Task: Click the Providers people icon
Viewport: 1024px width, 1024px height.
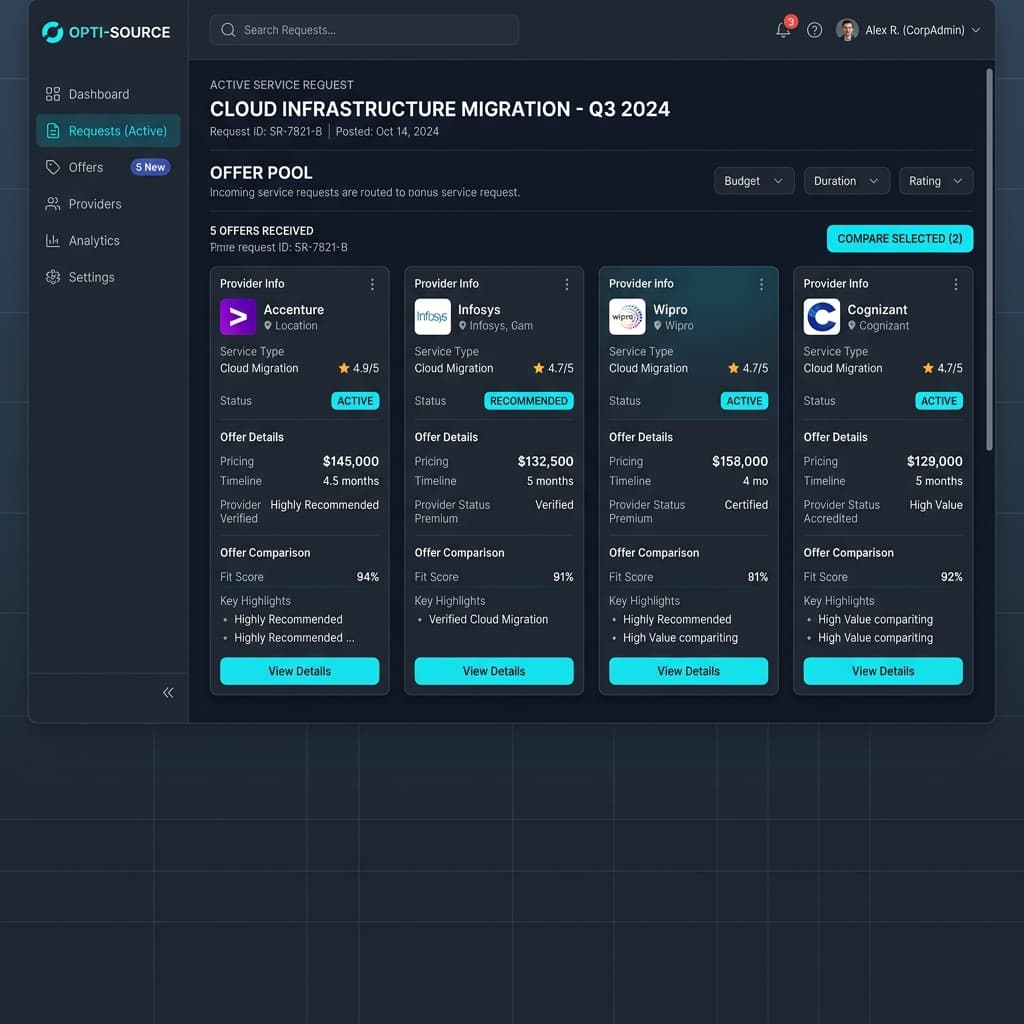Action: coord(53,204)
